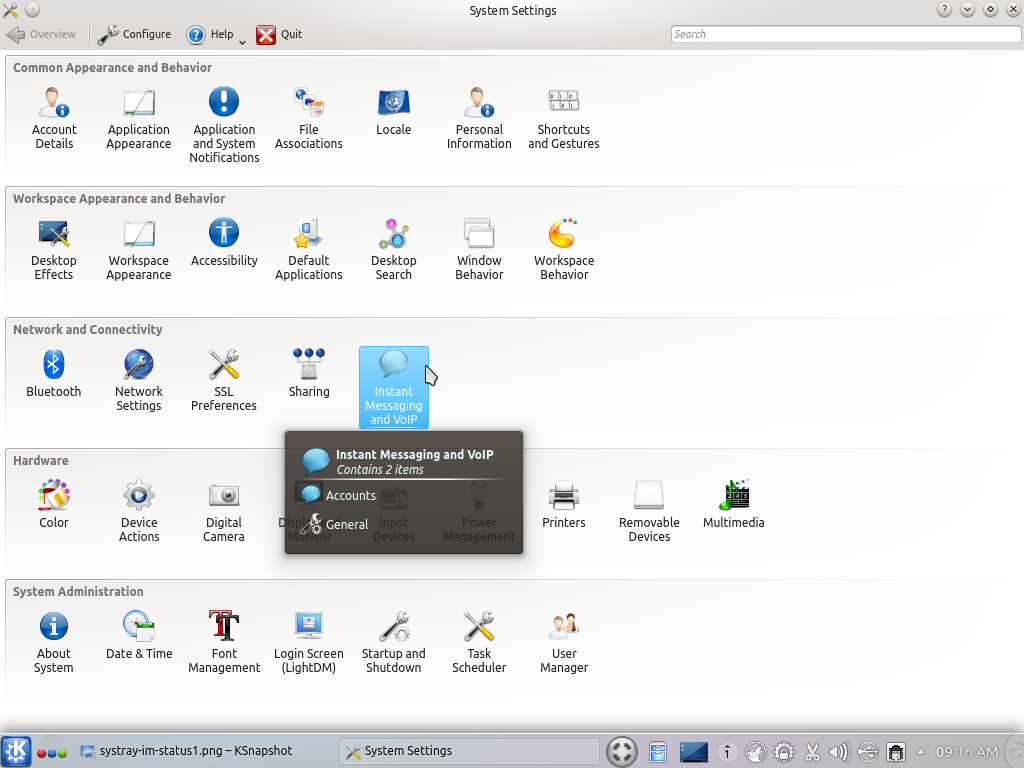The image size is (1024, 768).
Task: Click System Settings taskbar entry
Action: pos(469,751)
